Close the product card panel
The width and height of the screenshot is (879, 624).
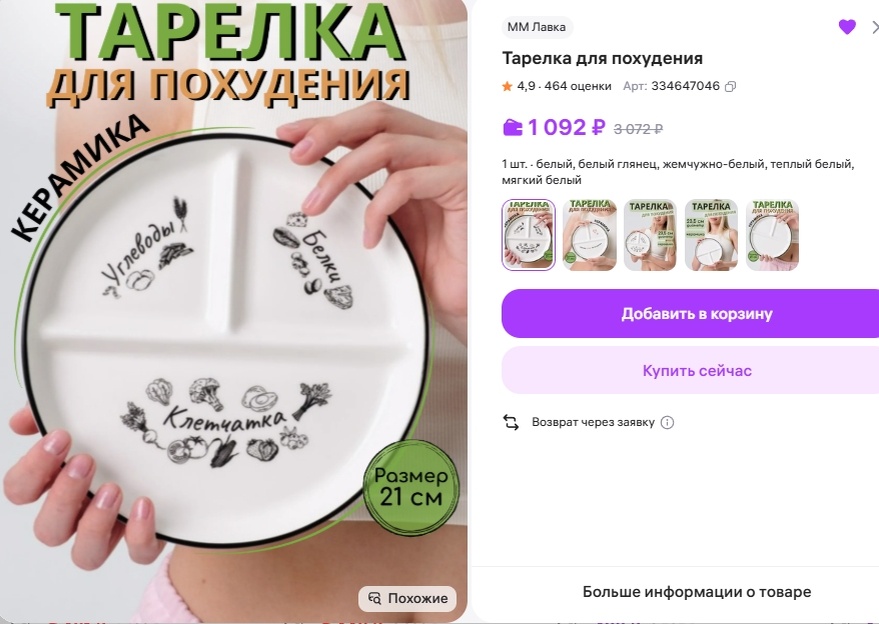coord(875,26)
